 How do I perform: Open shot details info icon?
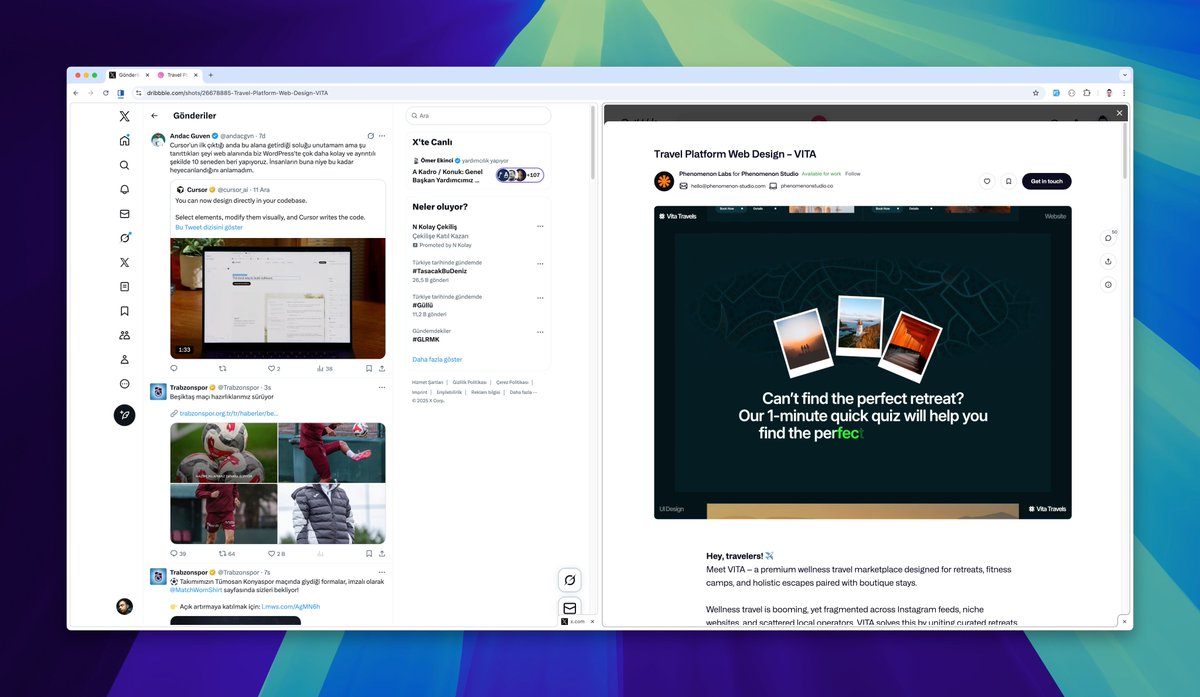tap(1108, 285)
